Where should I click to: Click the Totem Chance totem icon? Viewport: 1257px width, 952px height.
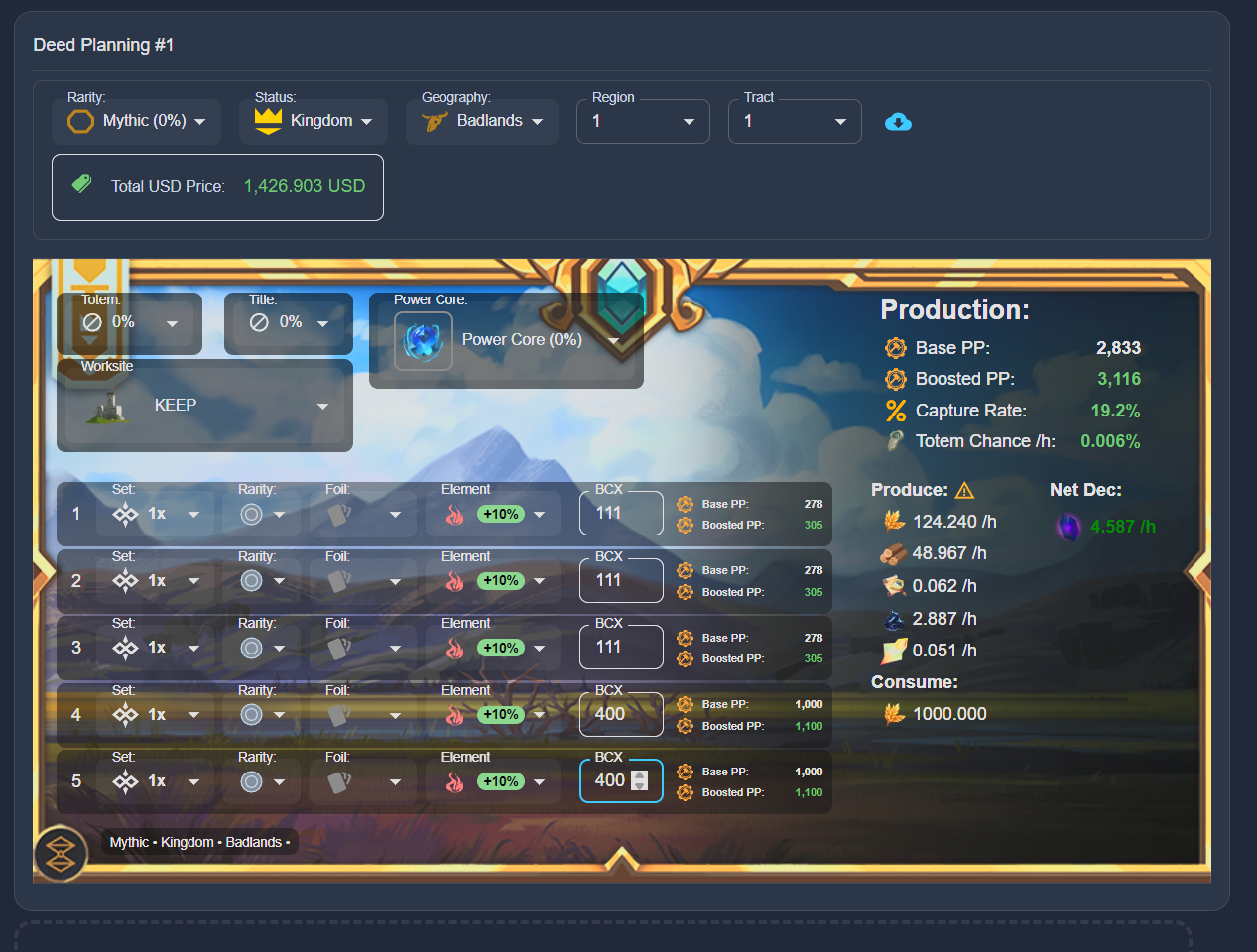(896, 441)
